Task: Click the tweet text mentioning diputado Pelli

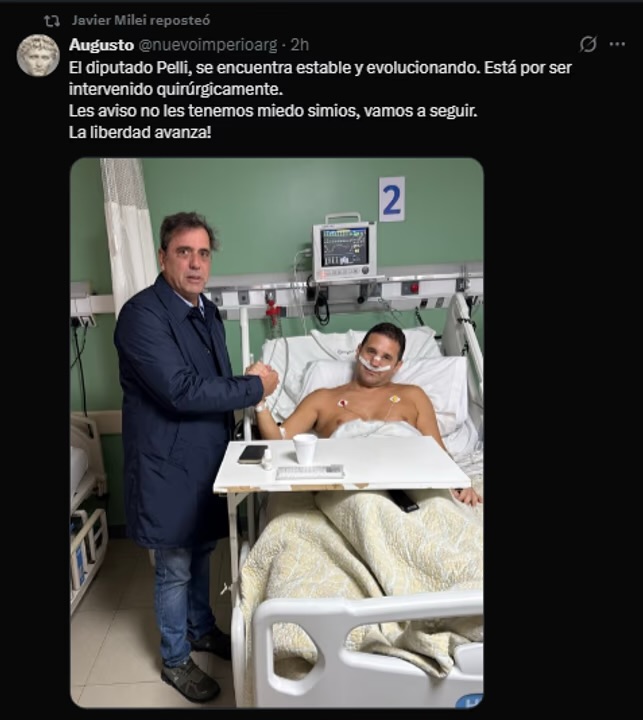Action: pos(320,78)
